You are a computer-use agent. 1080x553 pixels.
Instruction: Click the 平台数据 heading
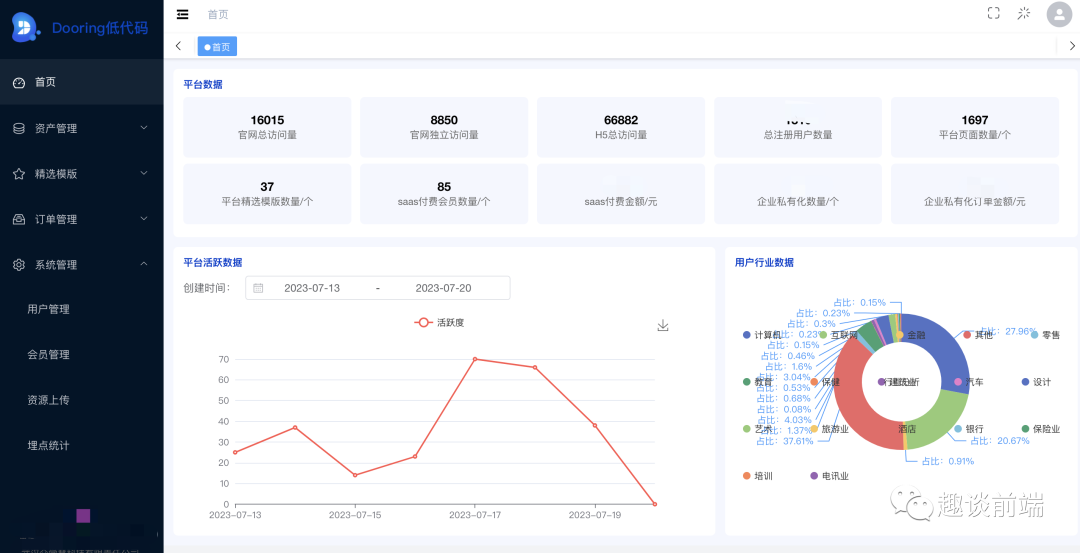tap(202, 85)
